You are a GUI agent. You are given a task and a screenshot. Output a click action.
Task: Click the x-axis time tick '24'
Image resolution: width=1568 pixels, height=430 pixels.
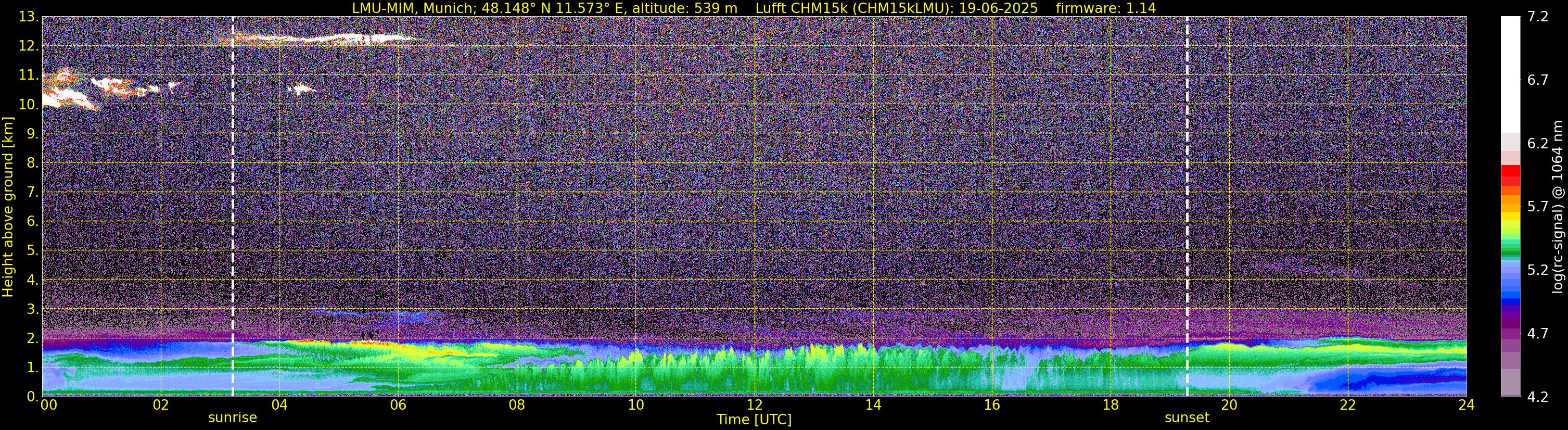click(1467, 405)
